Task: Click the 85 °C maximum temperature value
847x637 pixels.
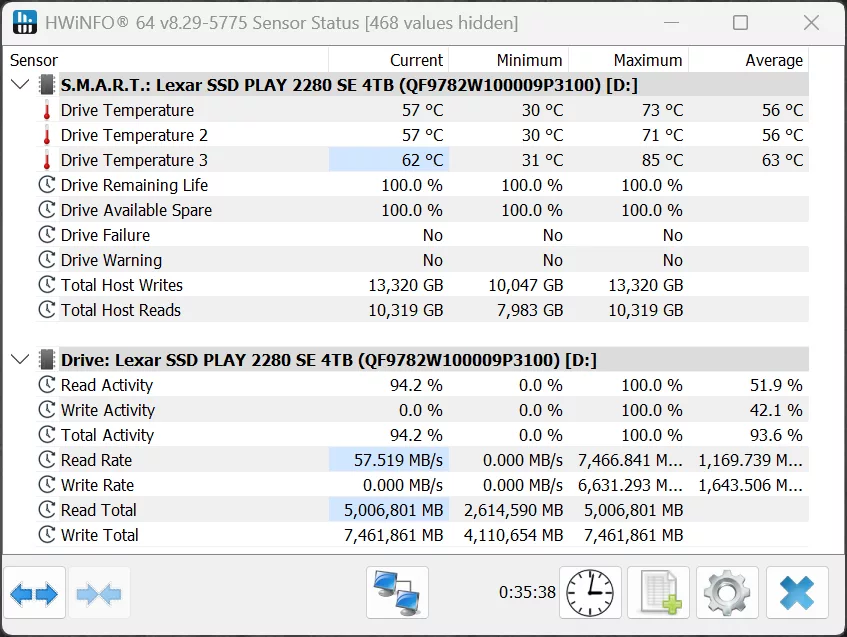Action: coord(662,160)
